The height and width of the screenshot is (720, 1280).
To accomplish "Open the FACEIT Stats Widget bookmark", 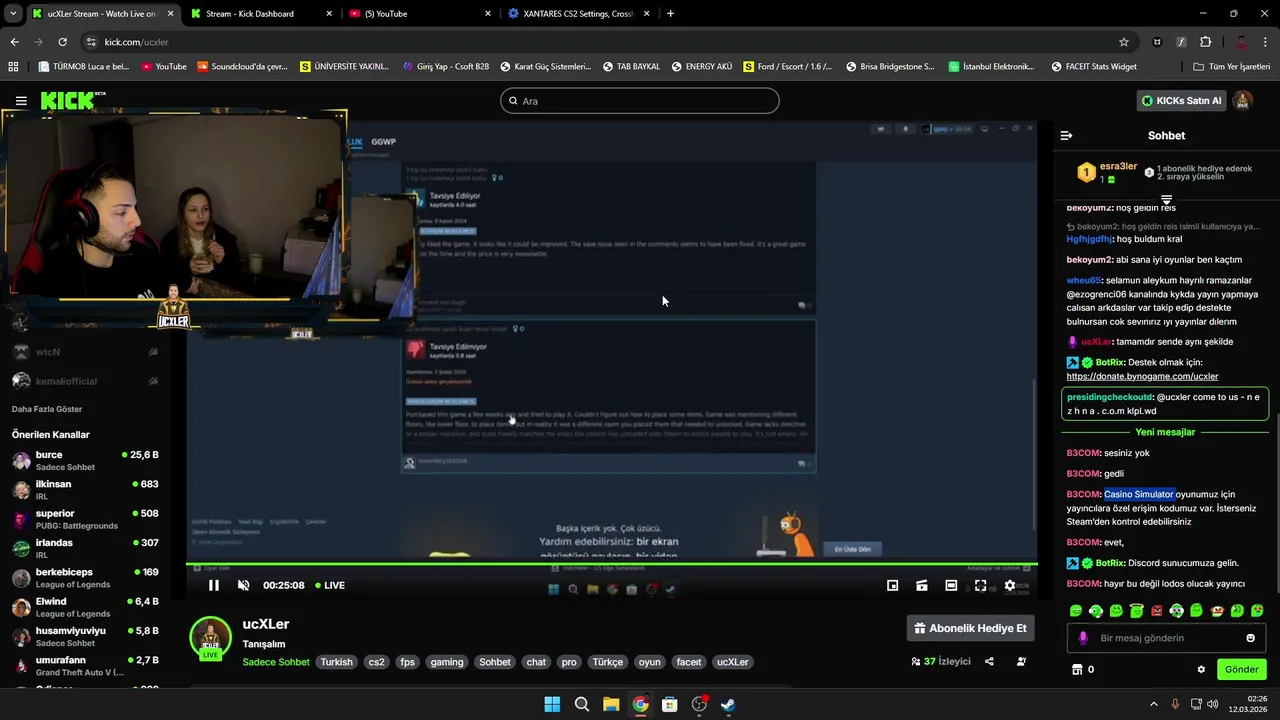I will (1093, 66).
